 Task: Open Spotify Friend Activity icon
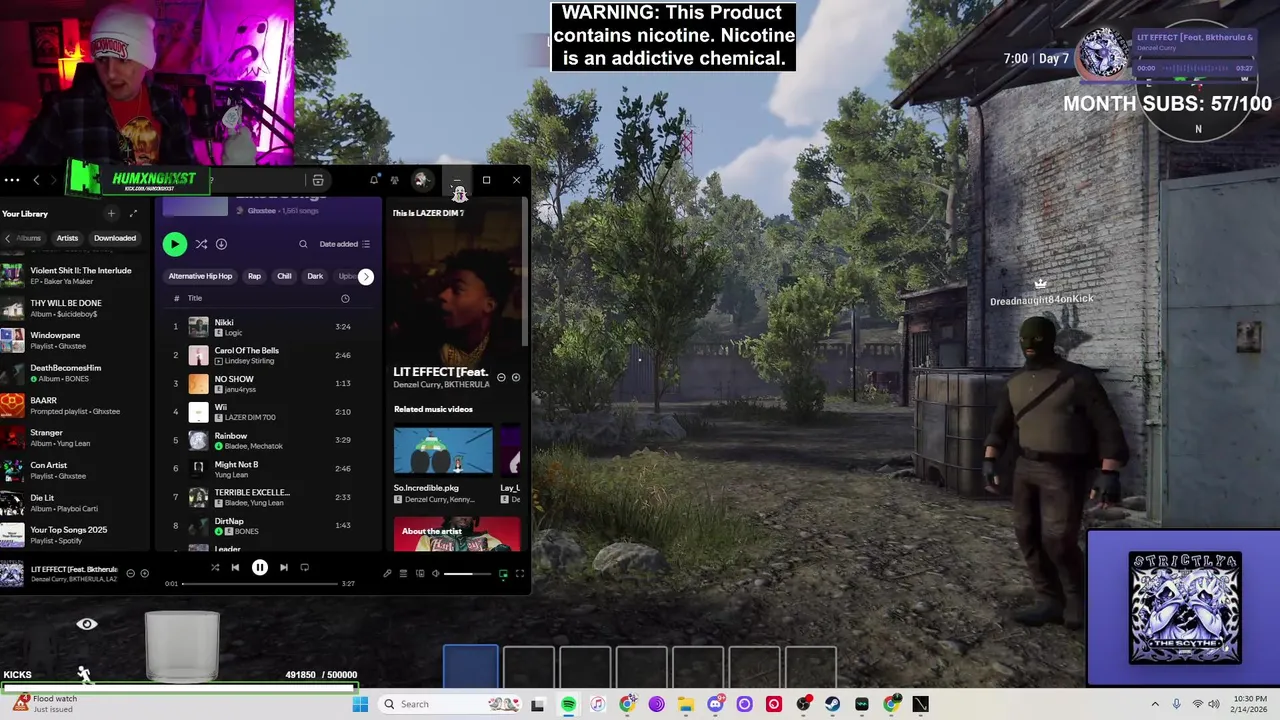(x=395, y=180)
